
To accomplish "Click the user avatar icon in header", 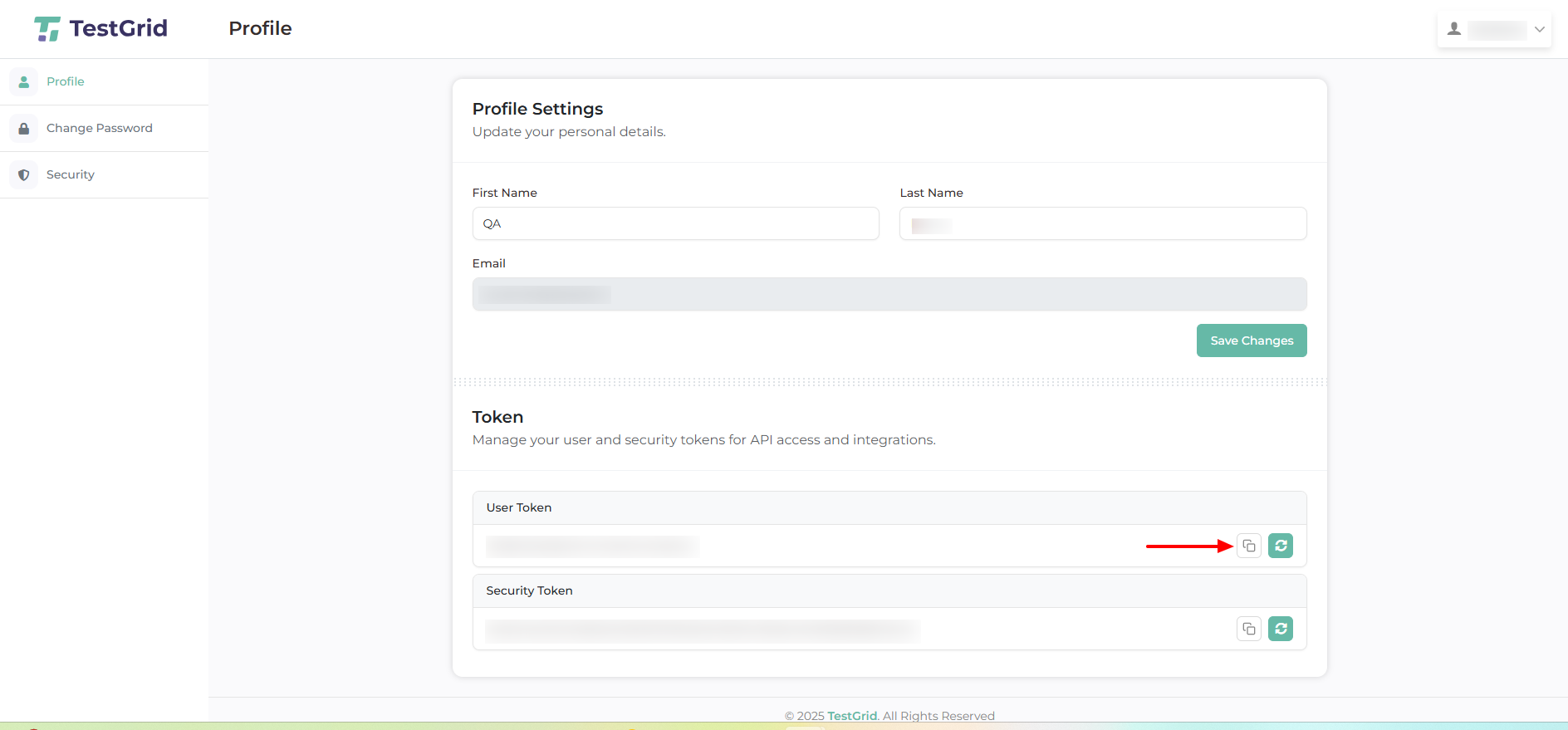I will point(1453,29).
